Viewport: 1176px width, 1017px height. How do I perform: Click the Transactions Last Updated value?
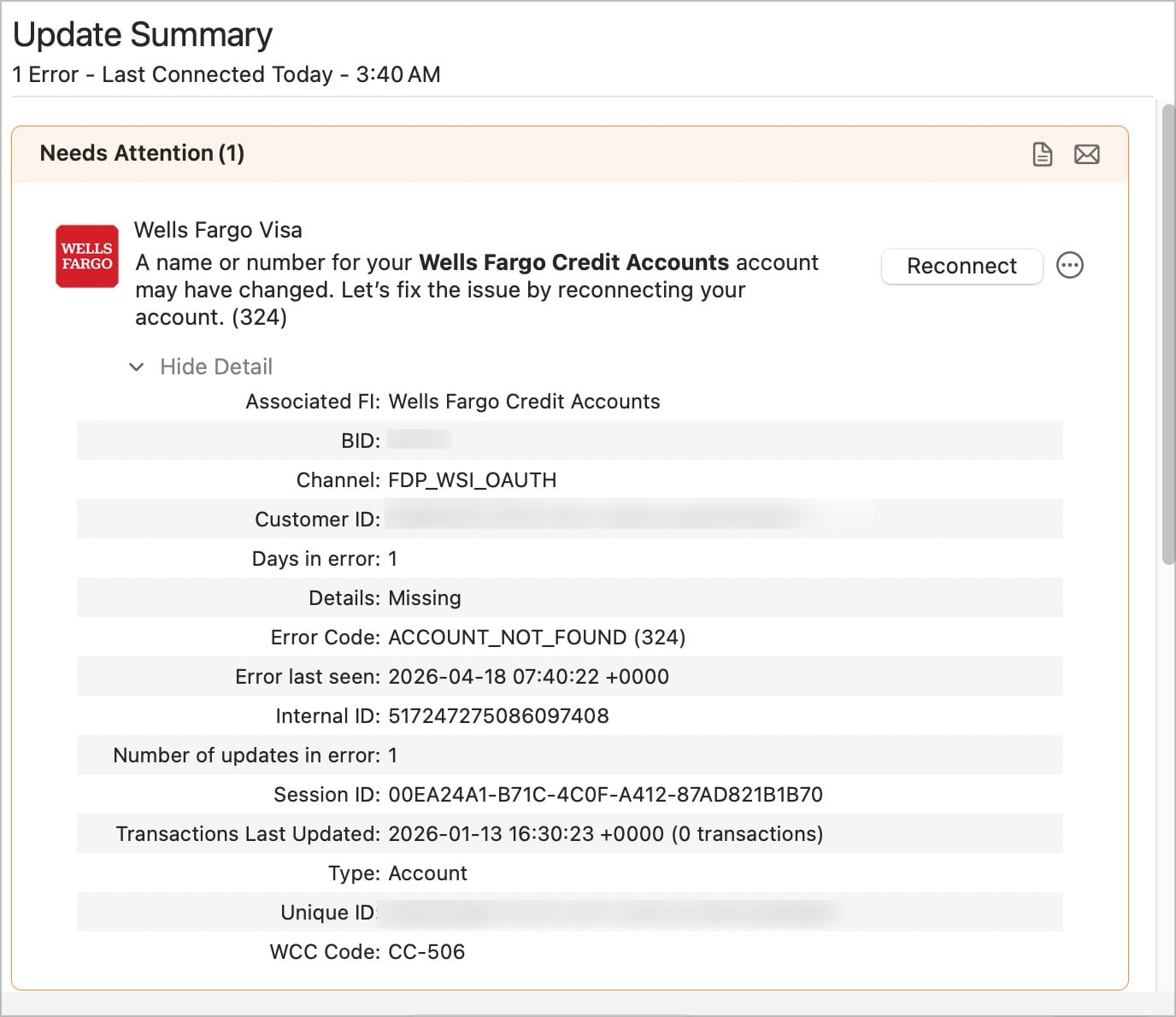tap(606, 834)
